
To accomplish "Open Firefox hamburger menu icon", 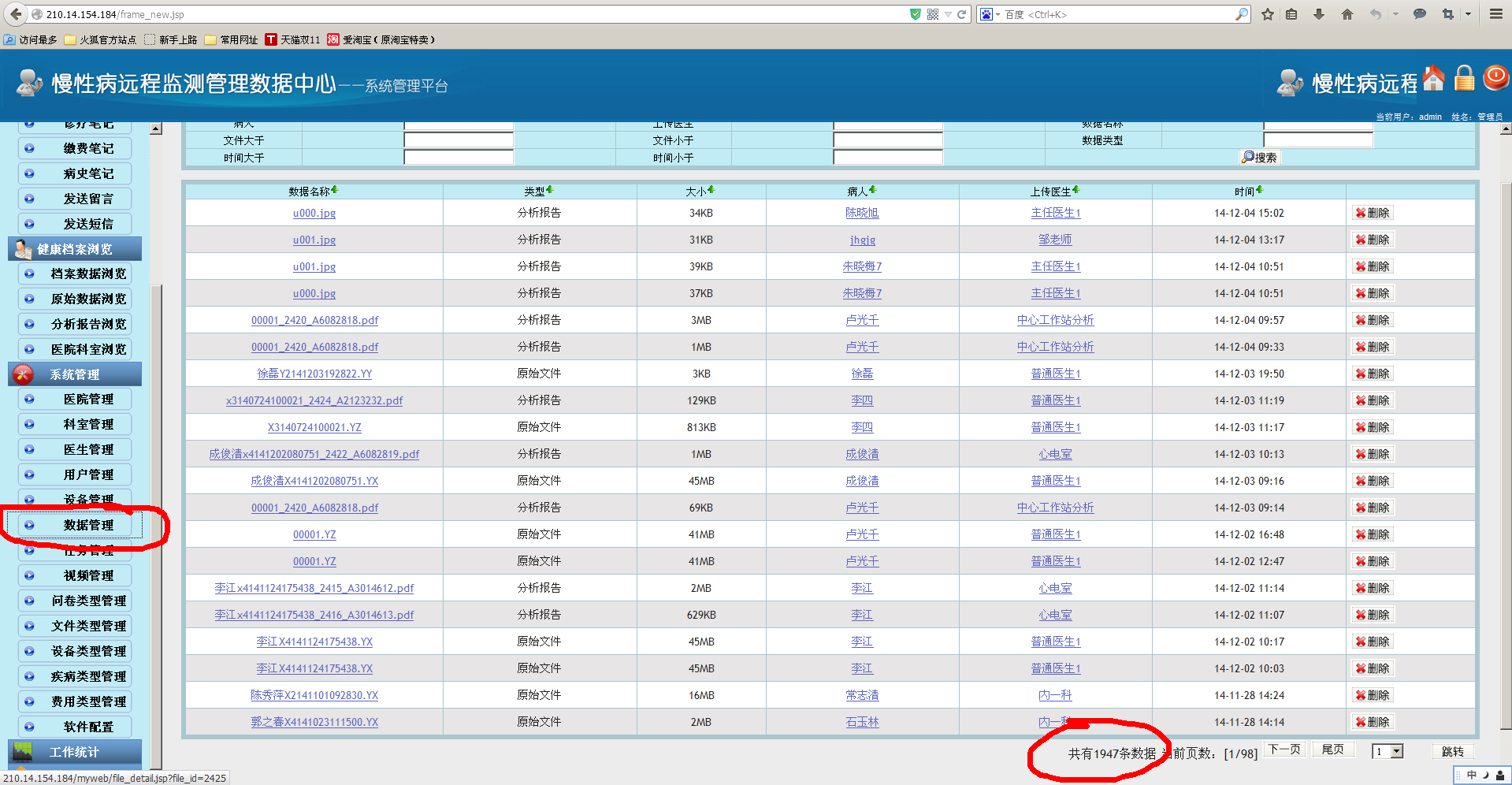I will (1495, 14).
